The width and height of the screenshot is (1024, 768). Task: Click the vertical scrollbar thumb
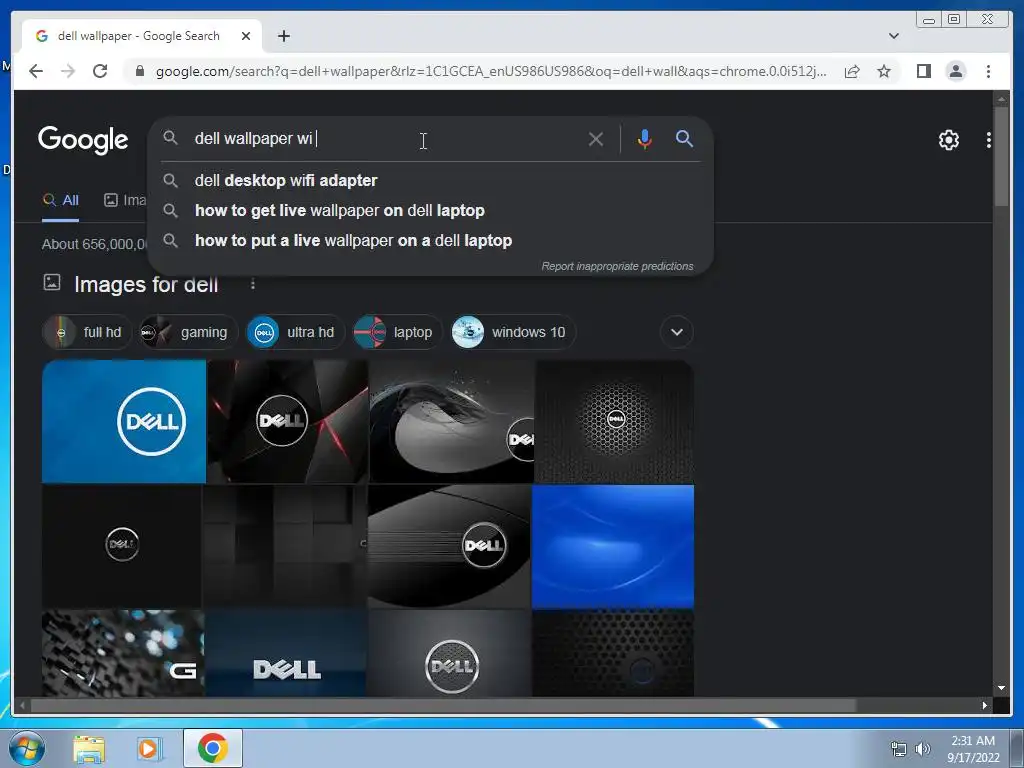(x=1001, y=157)
